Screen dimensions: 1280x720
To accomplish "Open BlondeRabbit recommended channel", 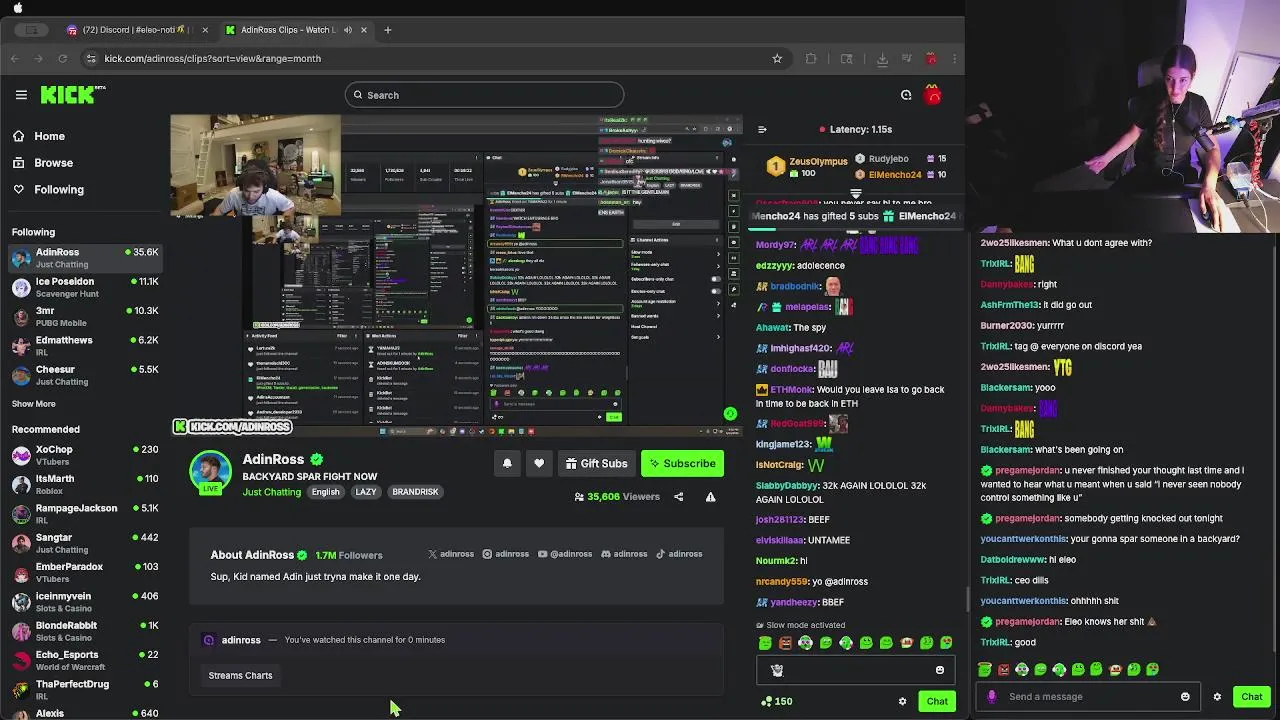I will [85, 630].
